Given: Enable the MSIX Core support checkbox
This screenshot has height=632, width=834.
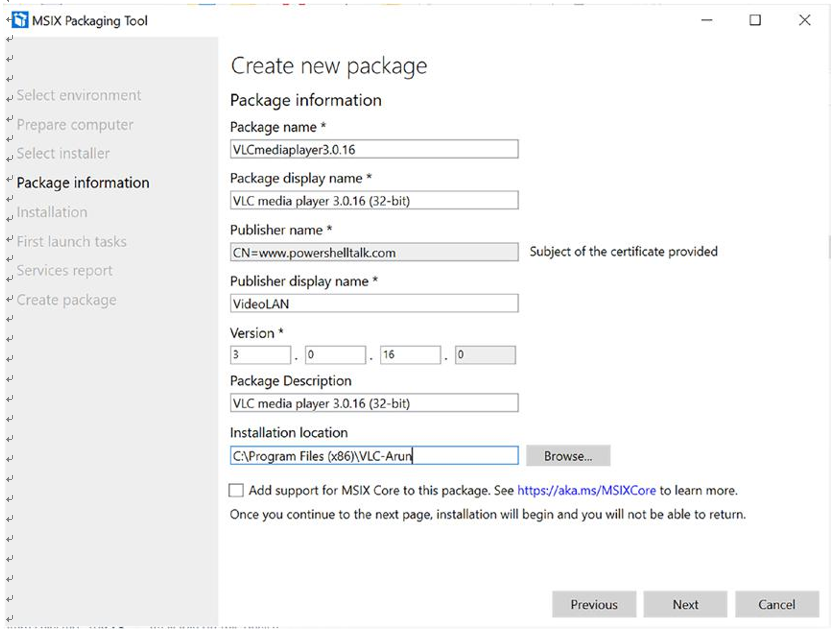Looking at the screenshot, I should click(x=236, y=490).
